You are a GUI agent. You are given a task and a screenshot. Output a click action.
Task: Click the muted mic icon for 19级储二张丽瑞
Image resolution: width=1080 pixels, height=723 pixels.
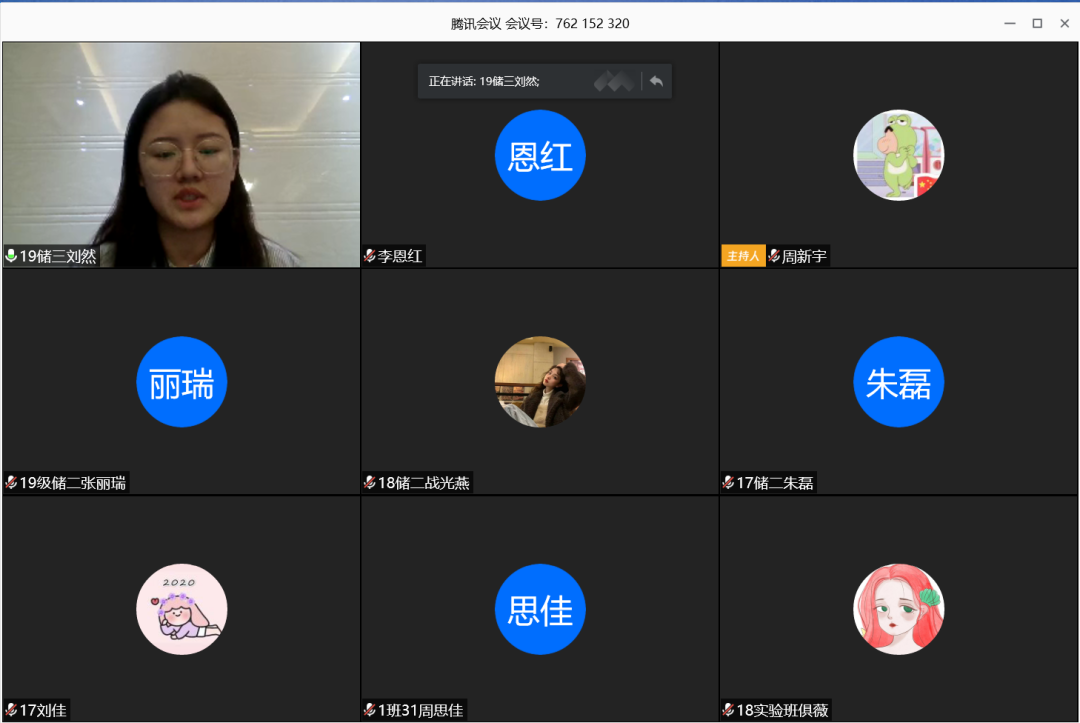pyautogui.click(x=11, y=483)
